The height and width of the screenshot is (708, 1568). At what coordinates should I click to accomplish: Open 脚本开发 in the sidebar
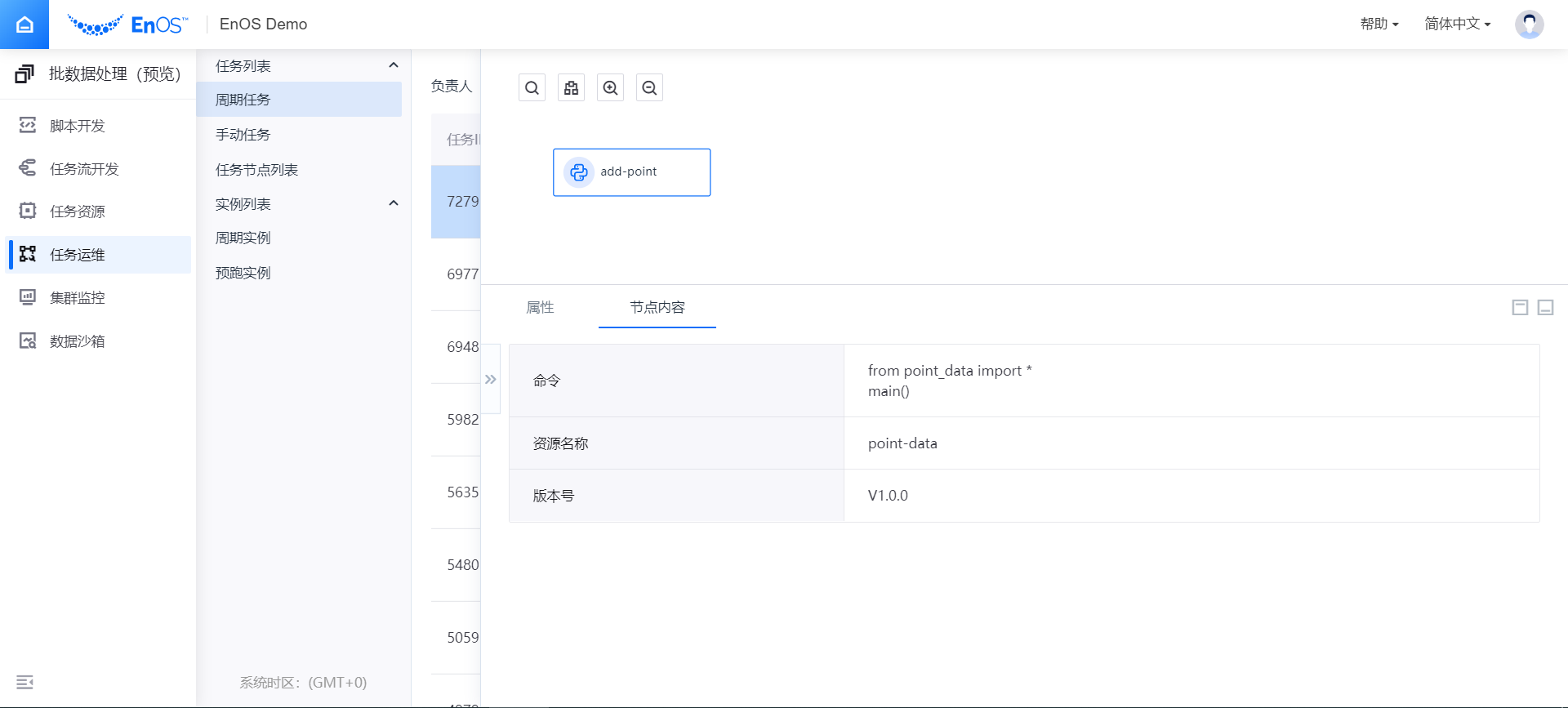78,126
